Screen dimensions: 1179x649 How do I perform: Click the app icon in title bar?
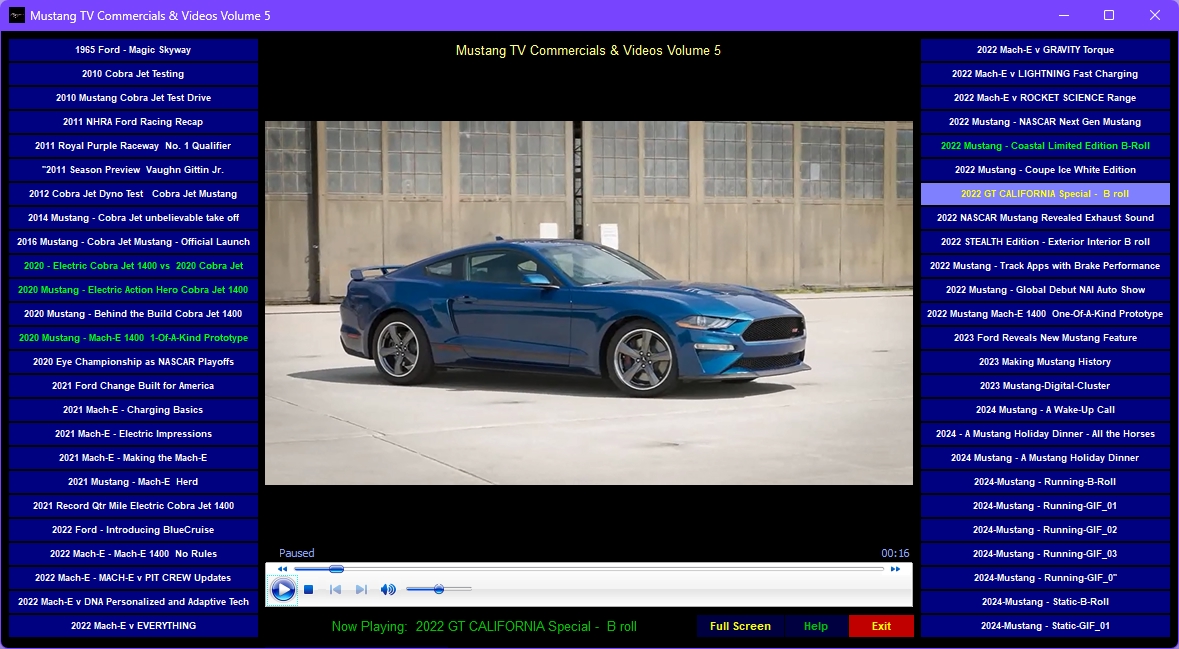(x=17, y=15)
